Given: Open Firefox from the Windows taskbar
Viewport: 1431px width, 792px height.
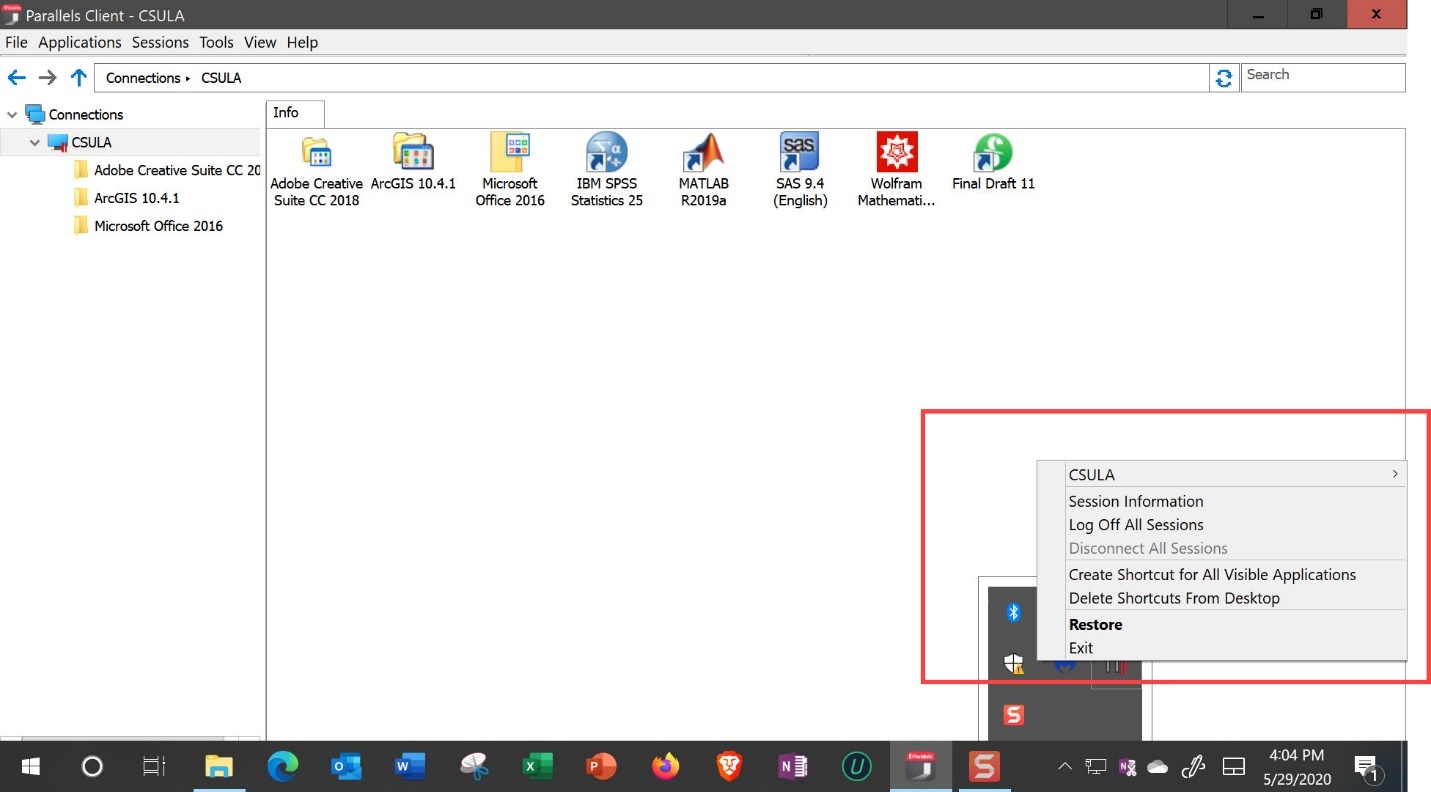Looking at the screenshot, I should pos(664,767).
